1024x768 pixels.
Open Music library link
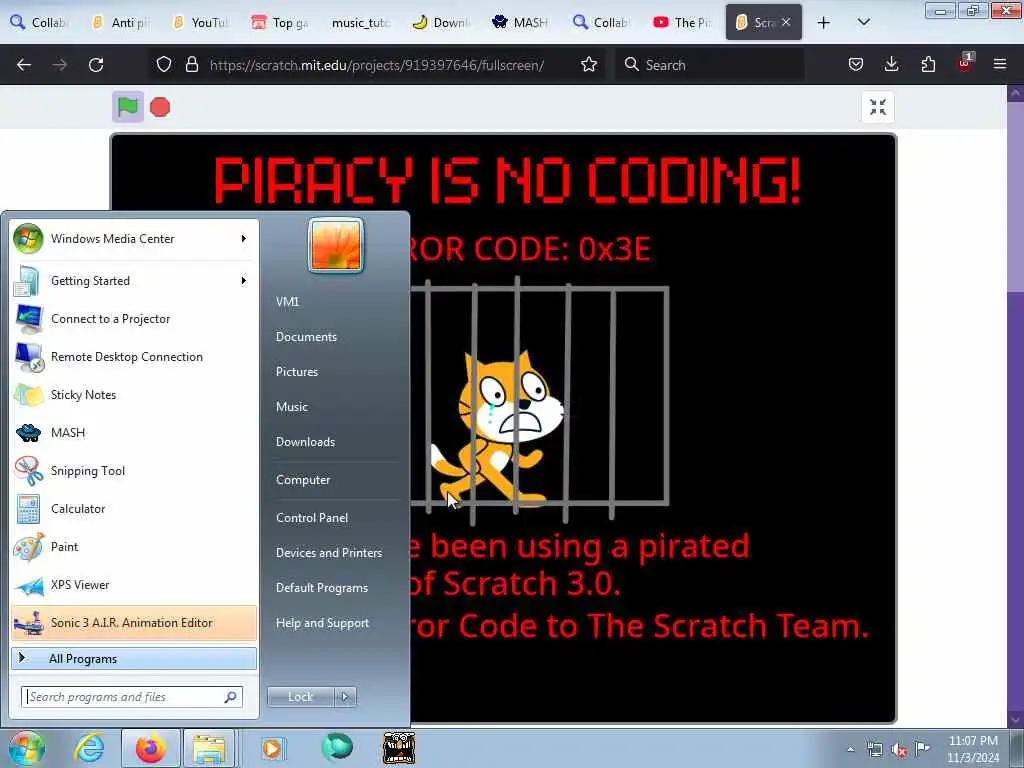pyautogui.click(x=291, y=407)
